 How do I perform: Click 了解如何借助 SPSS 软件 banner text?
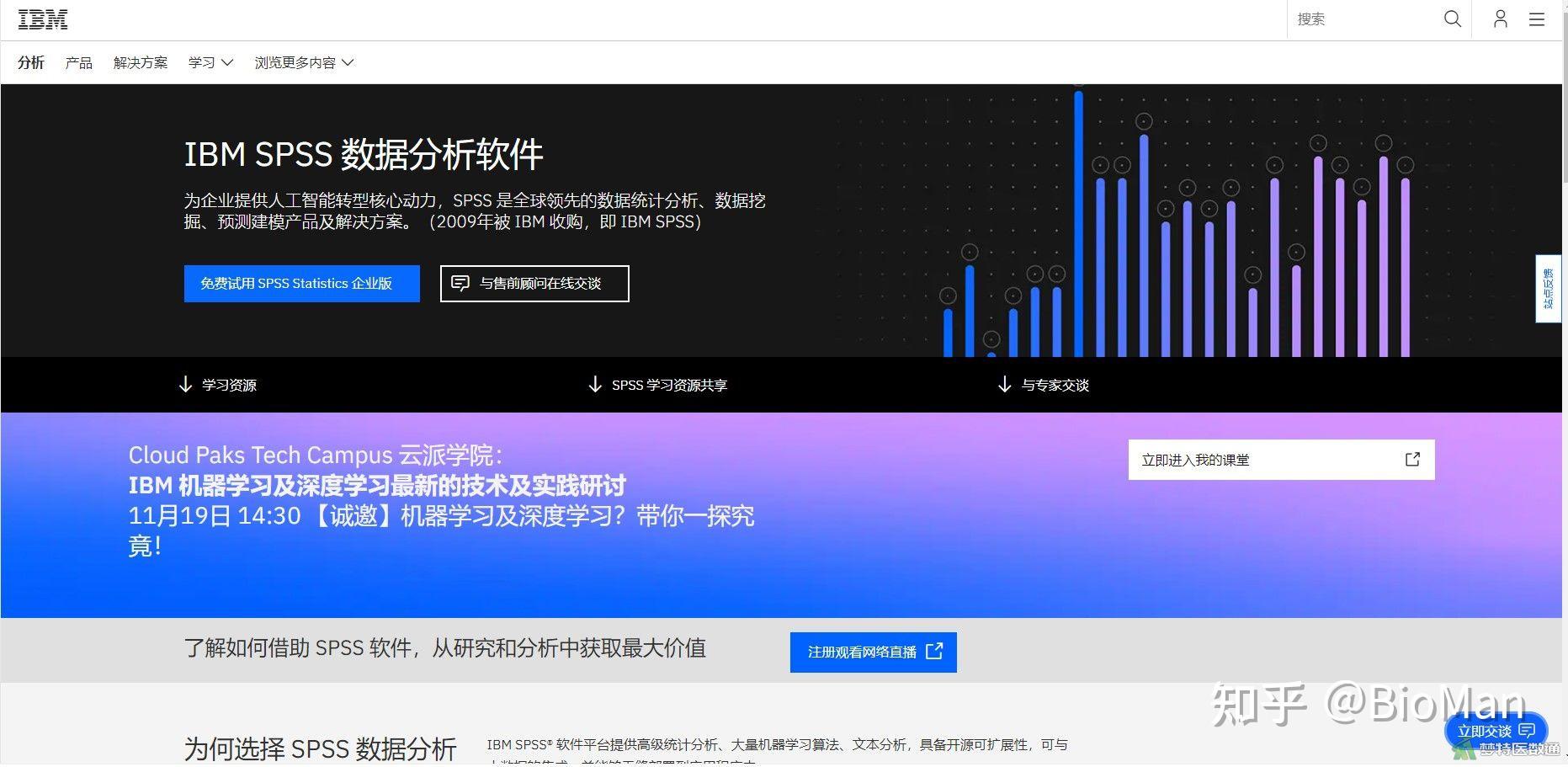point(445,647)
